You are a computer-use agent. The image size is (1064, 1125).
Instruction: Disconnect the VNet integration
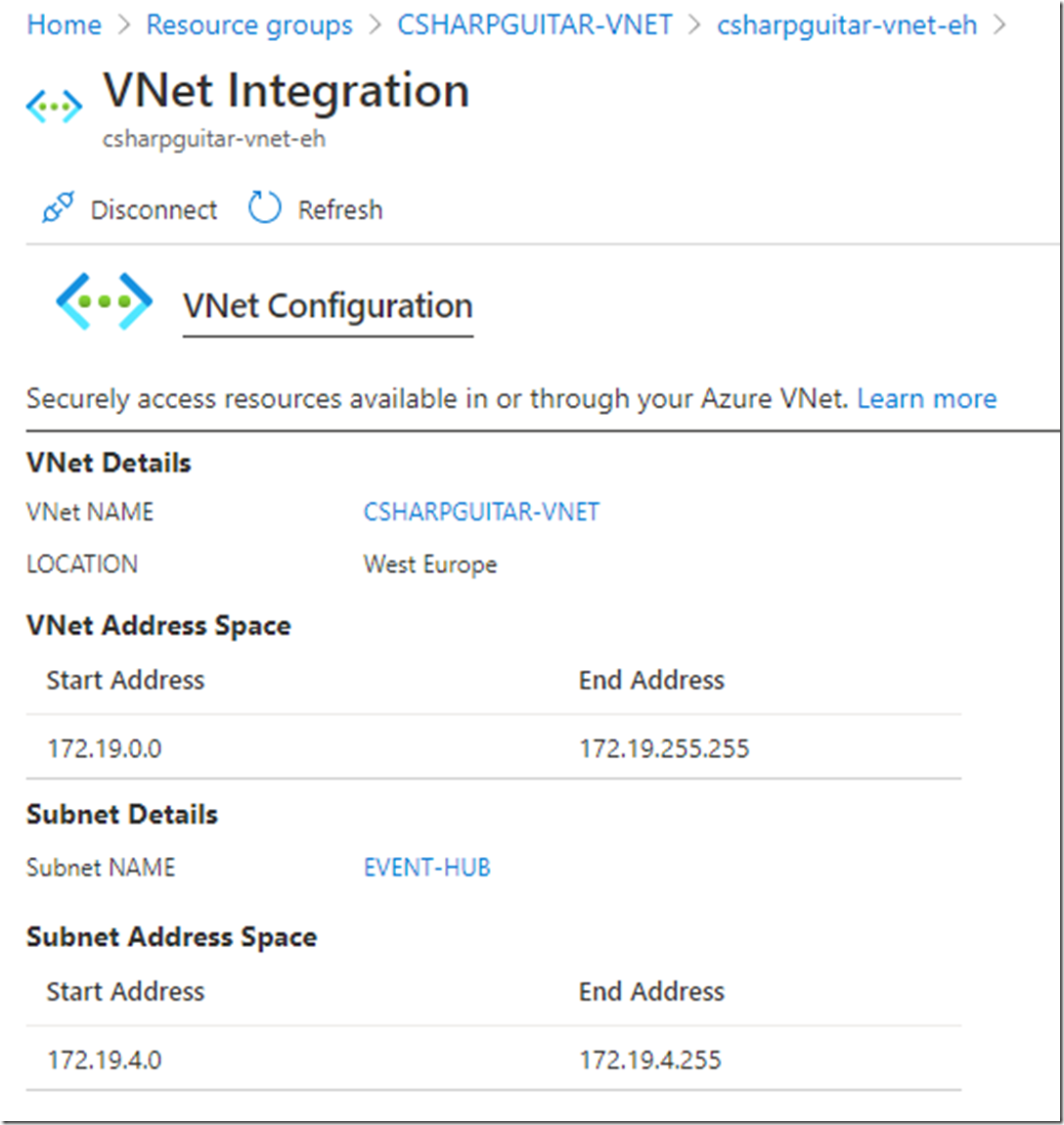[131, 209]
